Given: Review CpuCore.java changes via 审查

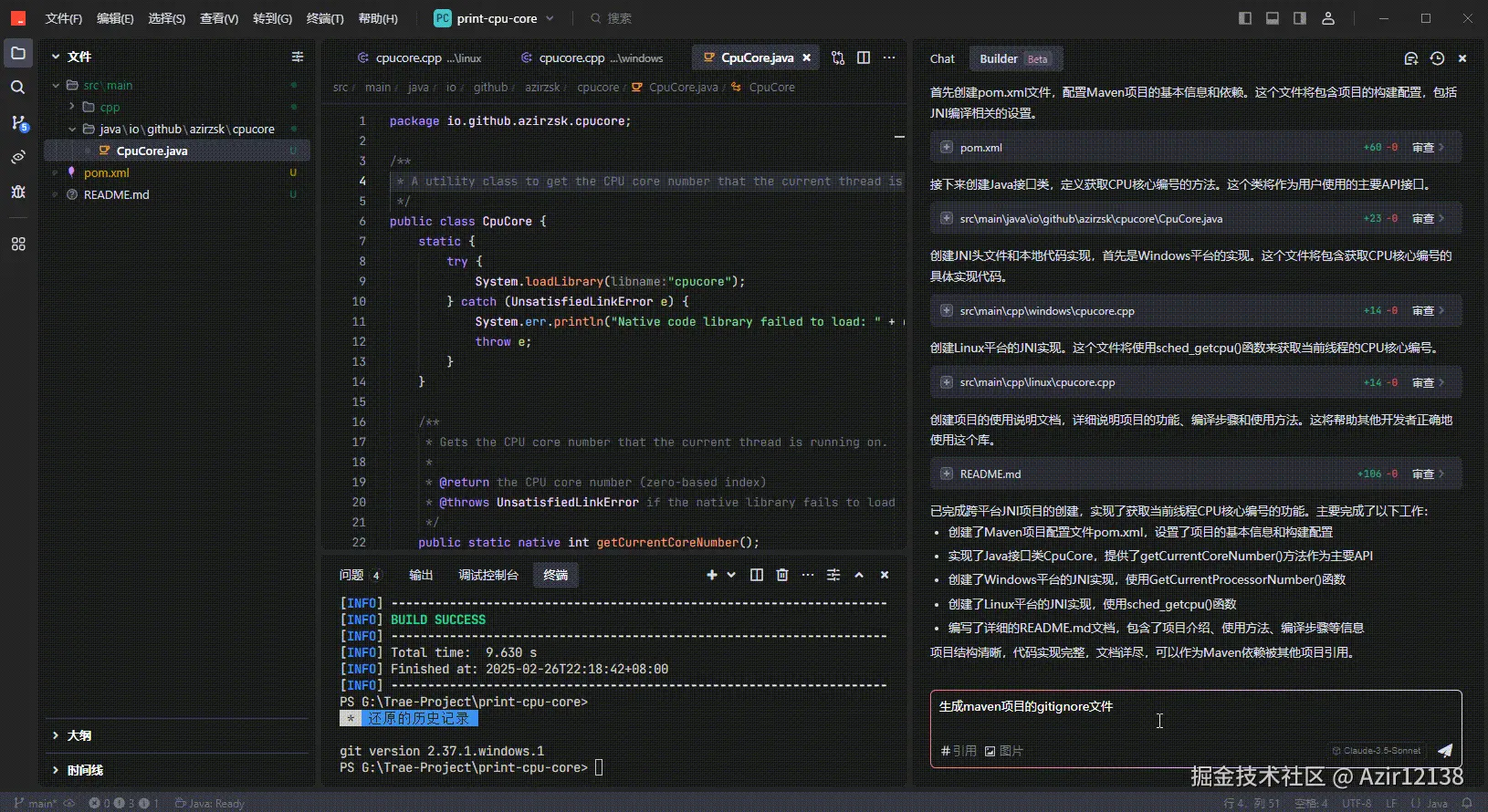Looking at the screenshot, I should [x=1428, y=218].
